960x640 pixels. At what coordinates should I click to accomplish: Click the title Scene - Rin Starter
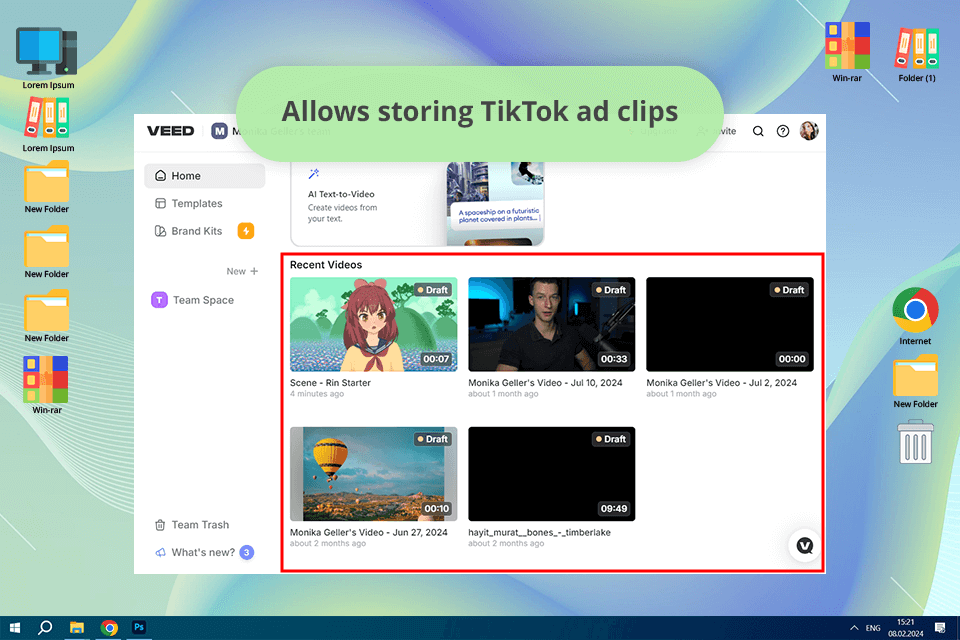pyautogui.click(x=330, y=383)
